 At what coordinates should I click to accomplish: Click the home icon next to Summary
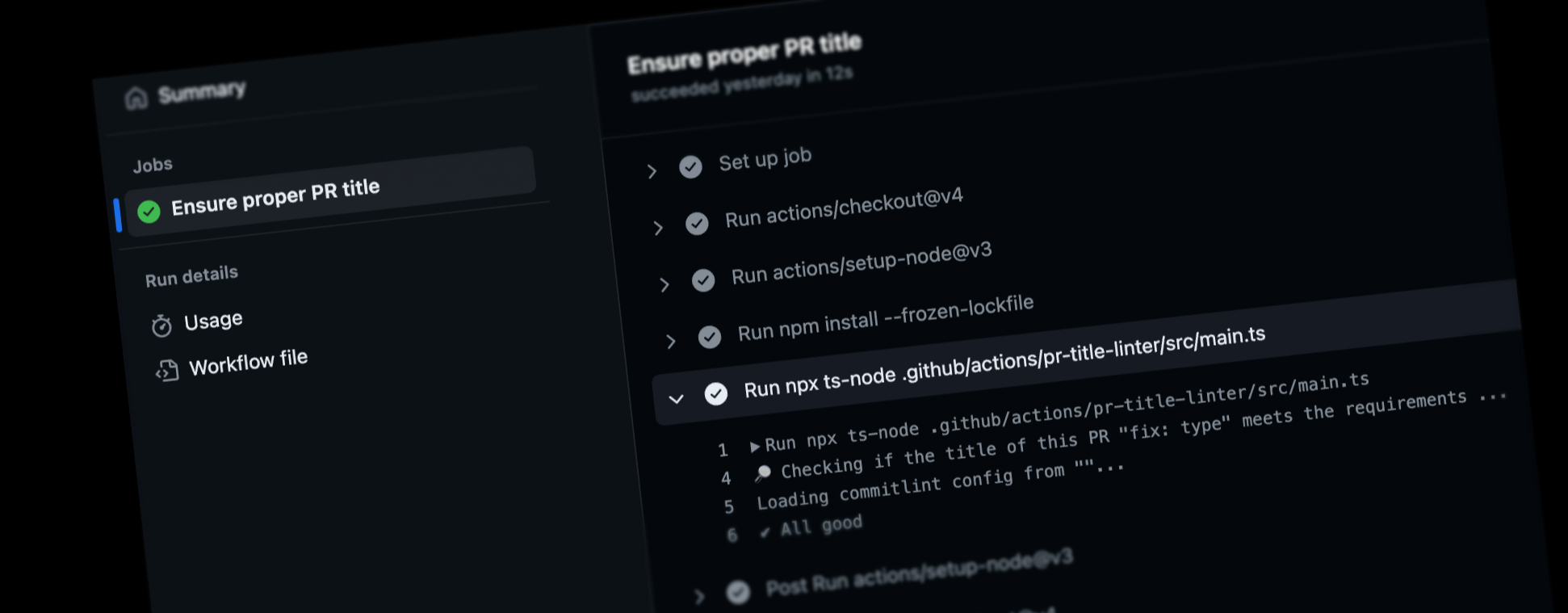[136, 97]
